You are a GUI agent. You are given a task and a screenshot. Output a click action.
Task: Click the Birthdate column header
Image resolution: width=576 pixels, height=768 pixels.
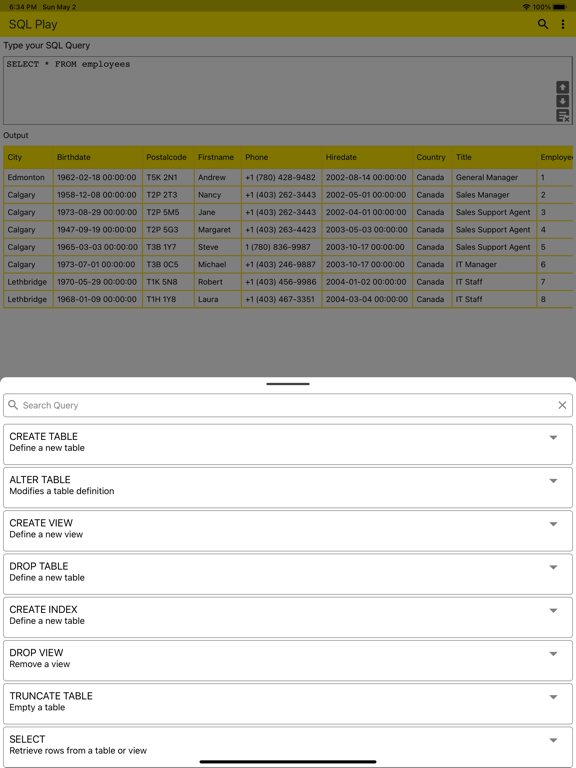click(97, 157)
